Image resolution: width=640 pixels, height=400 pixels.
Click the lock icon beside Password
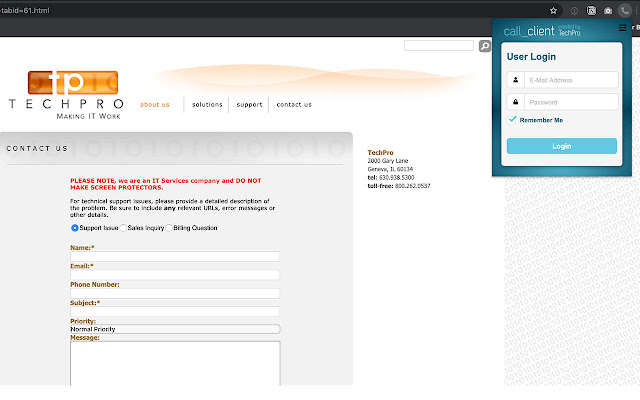[x=516, y=102]
